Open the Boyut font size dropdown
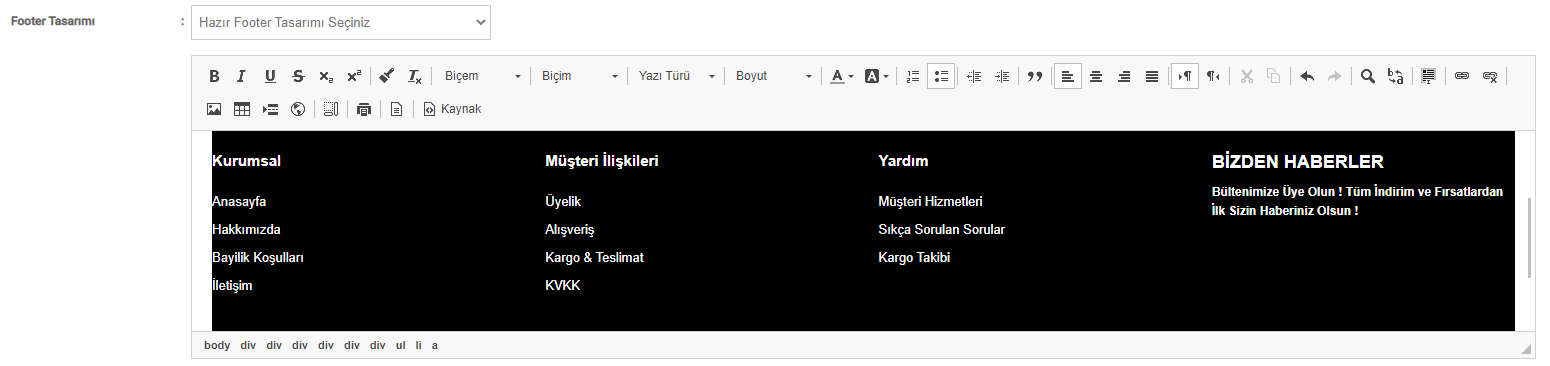This screenshot has height=366, width=1550. [x=773, y=76]
